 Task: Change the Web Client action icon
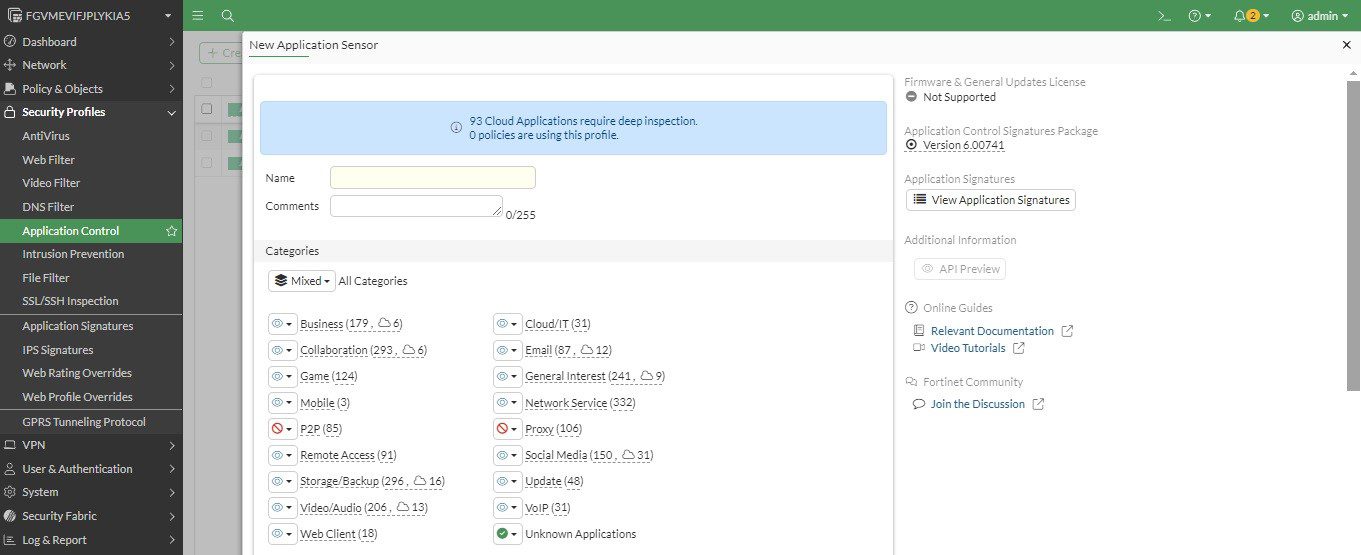[282, 534]
